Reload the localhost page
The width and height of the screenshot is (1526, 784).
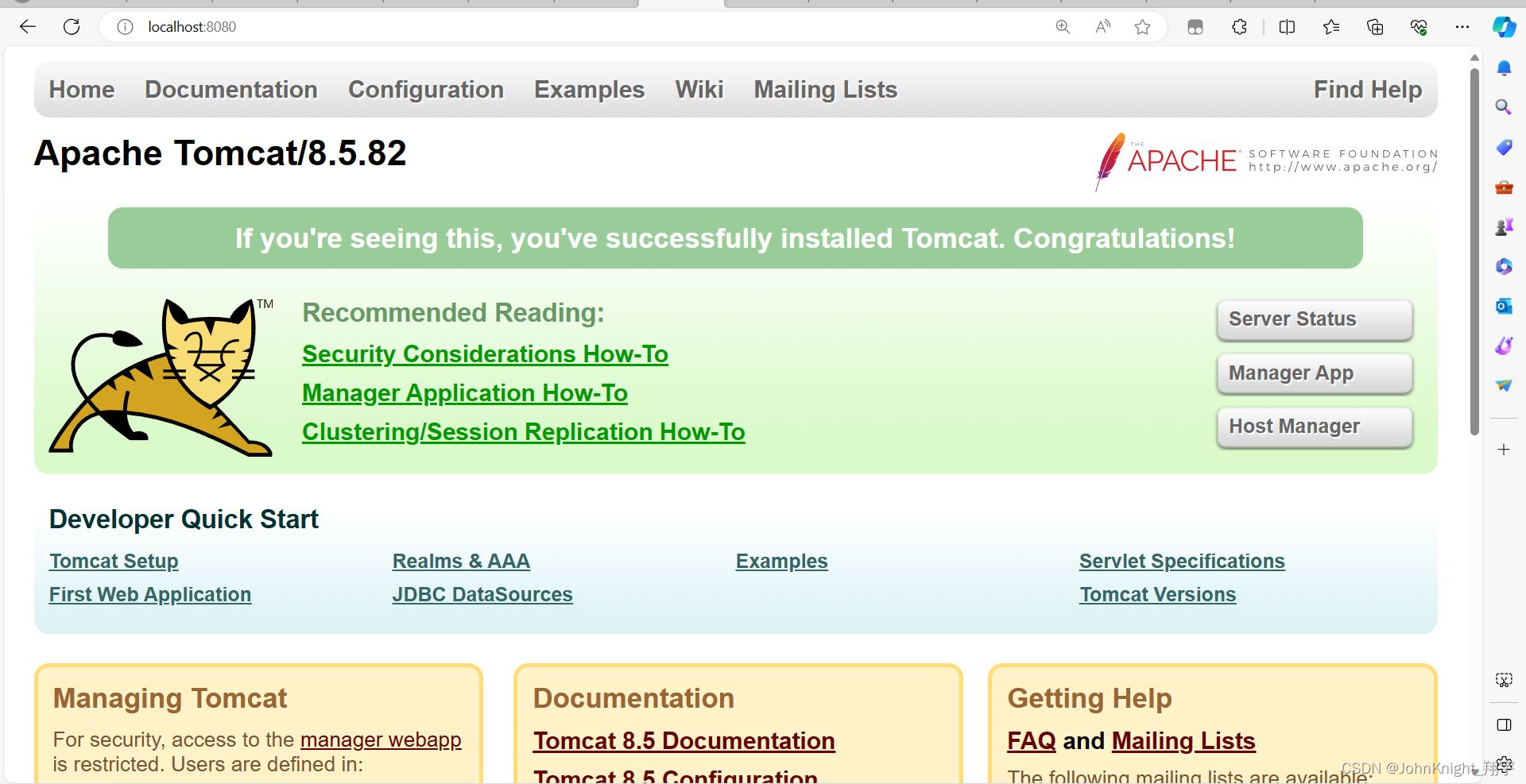click(x=72, y=27)
